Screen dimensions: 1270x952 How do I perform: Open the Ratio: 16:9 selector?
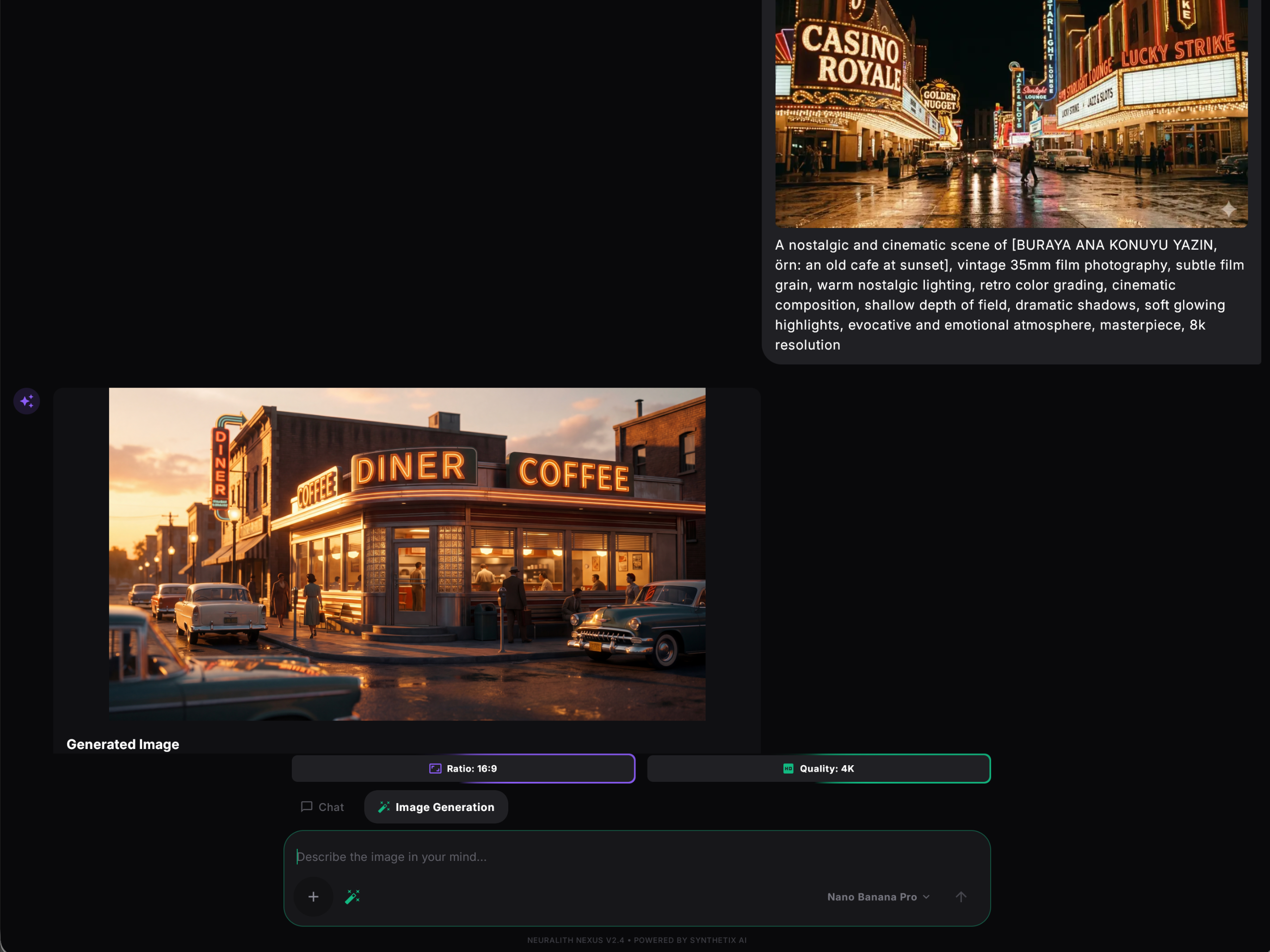(463, 768)
